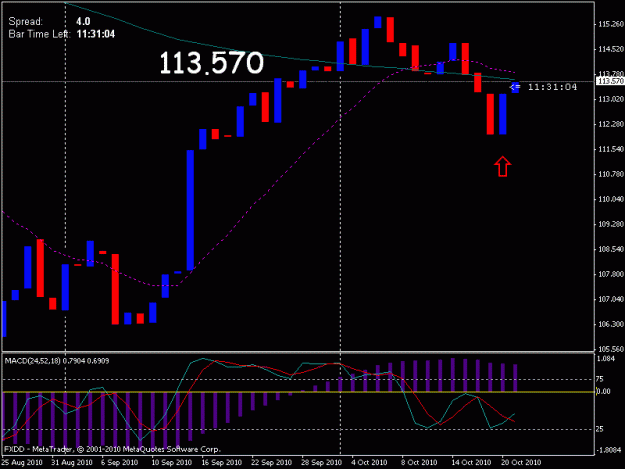
Task: Click the 75 level label on the MACD scale
Action: coord(600,379)
